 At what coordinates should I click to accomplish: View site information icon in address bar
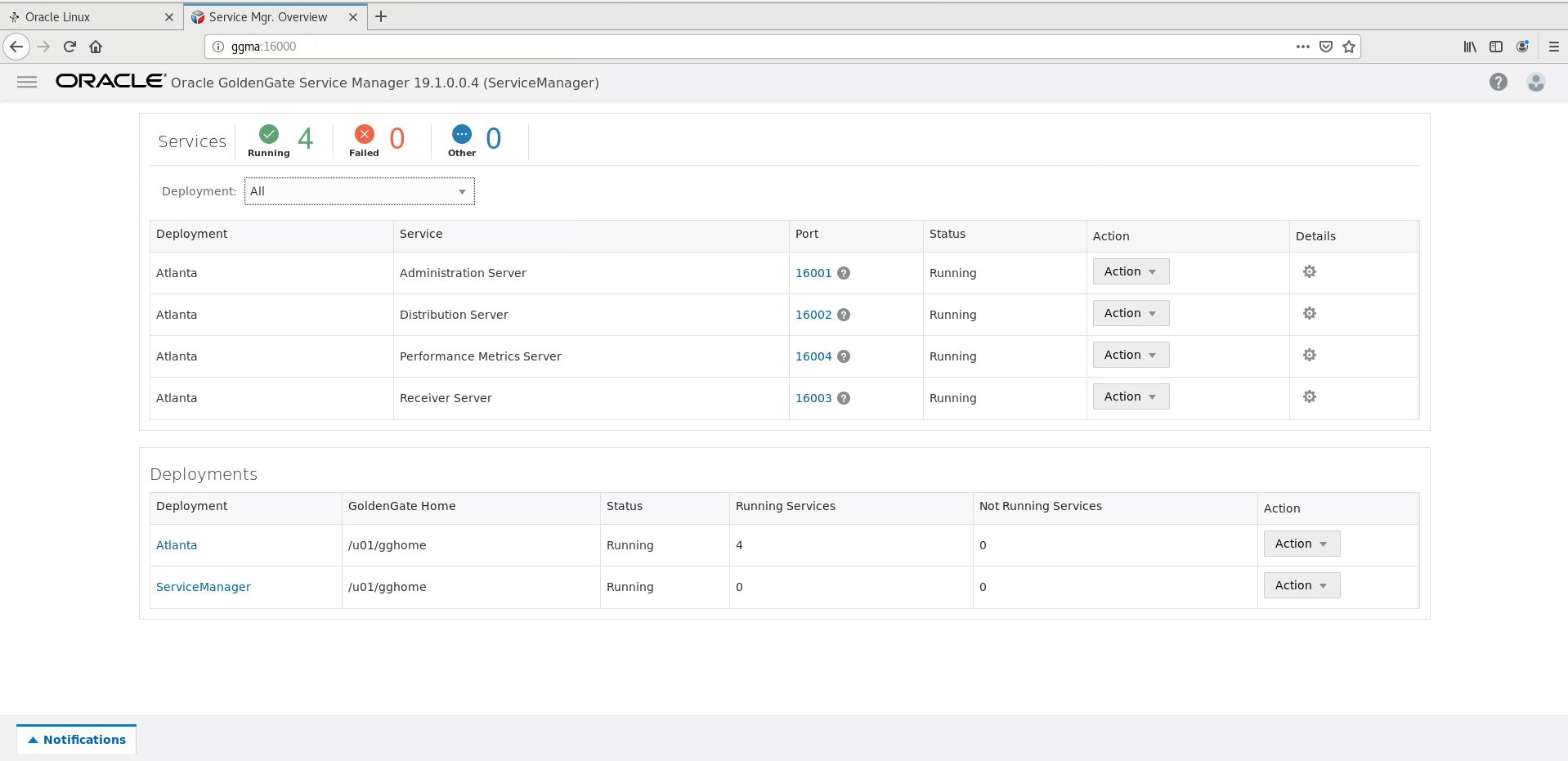coord(218,47)
